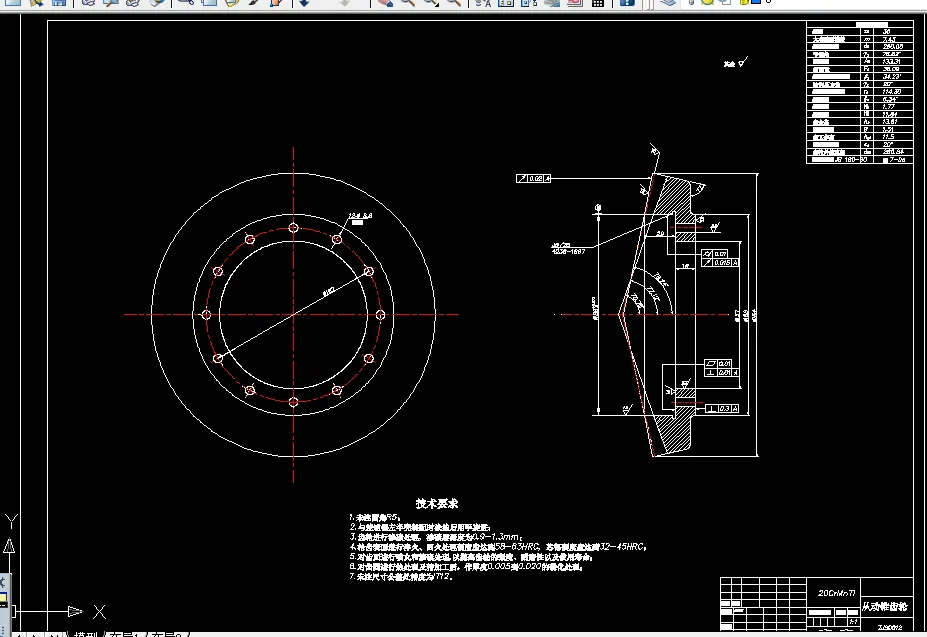Select the 0.015 A tolerance frame

pos(720,263)
